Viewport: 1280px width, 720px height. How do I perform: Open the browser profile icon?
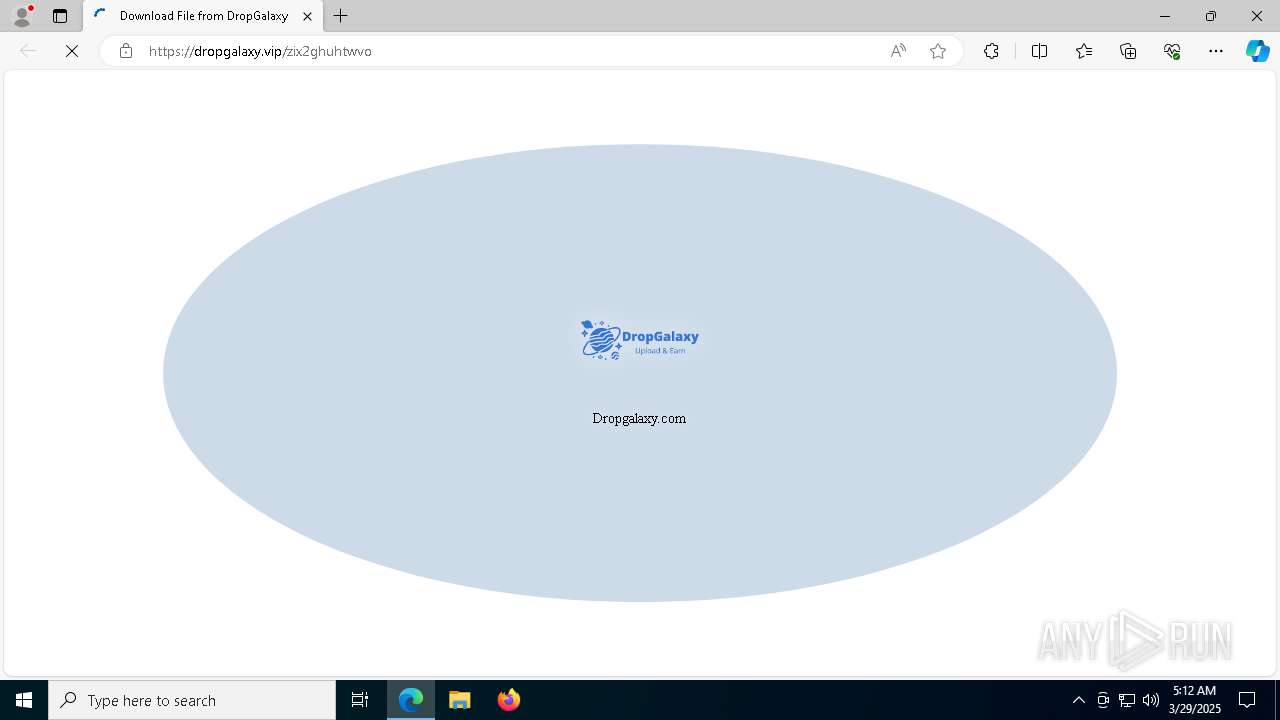coord(22,16)
